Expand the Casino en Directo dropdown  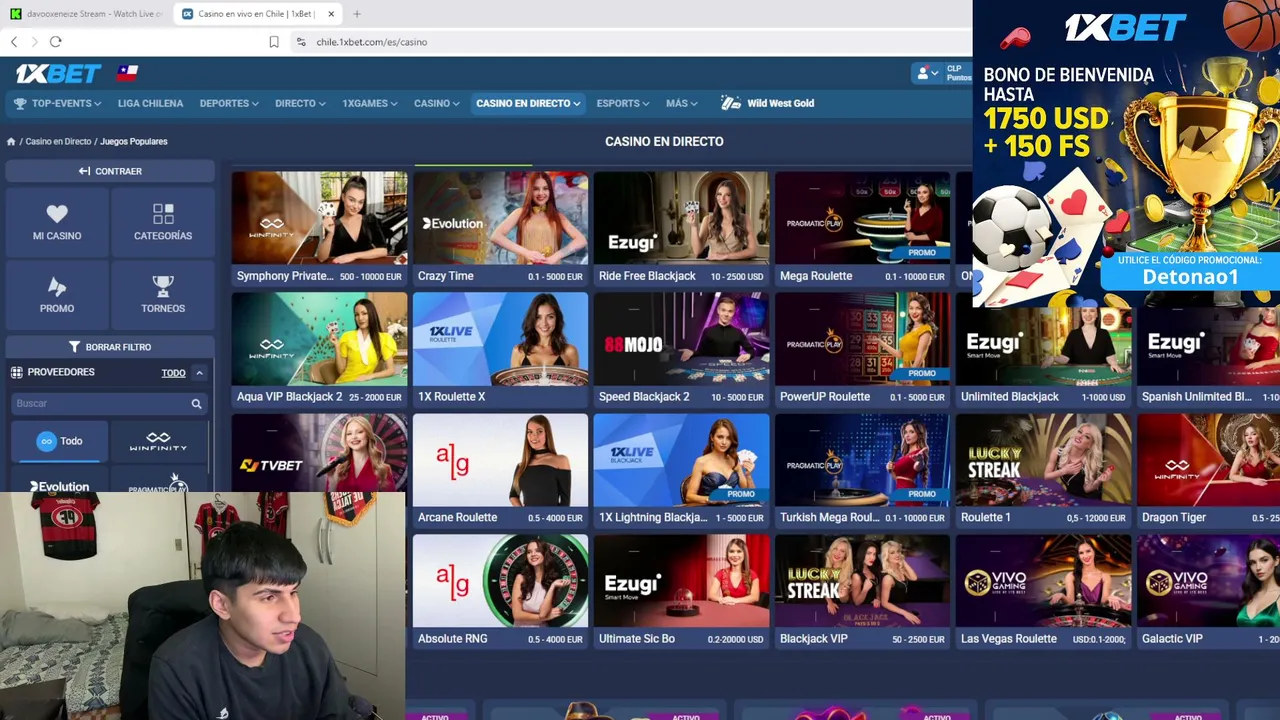click(528, 103)
